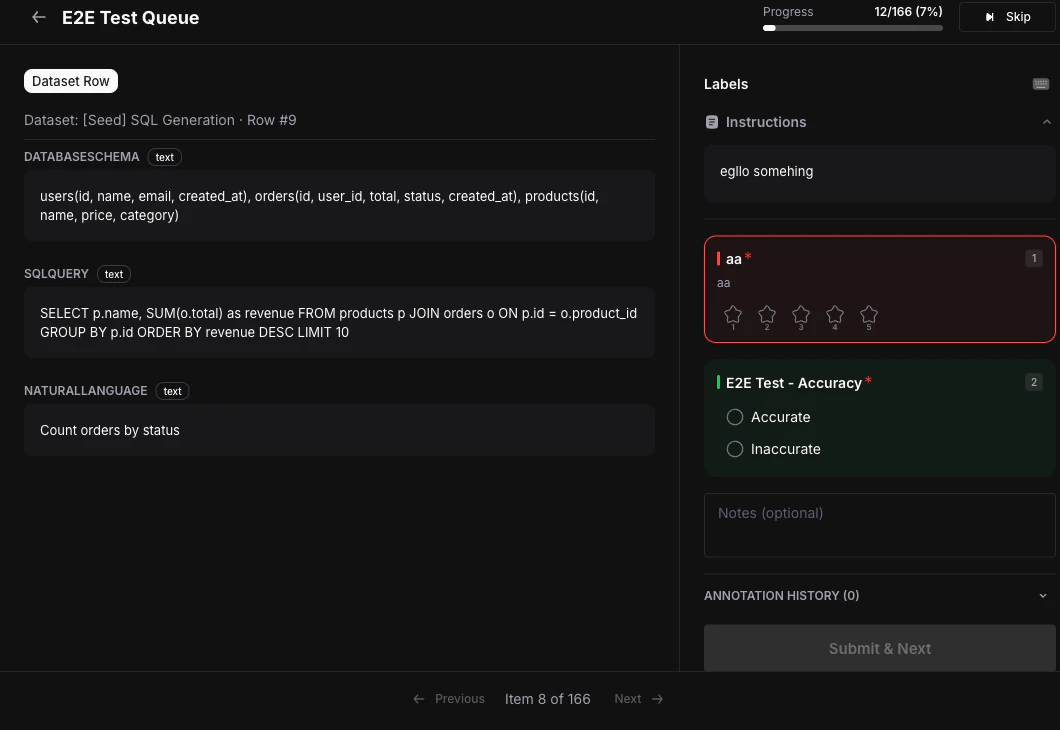Click the text badge beside DATABASESCHEMA
This screenshot has height=730, width=1060.
click(164, 157)
